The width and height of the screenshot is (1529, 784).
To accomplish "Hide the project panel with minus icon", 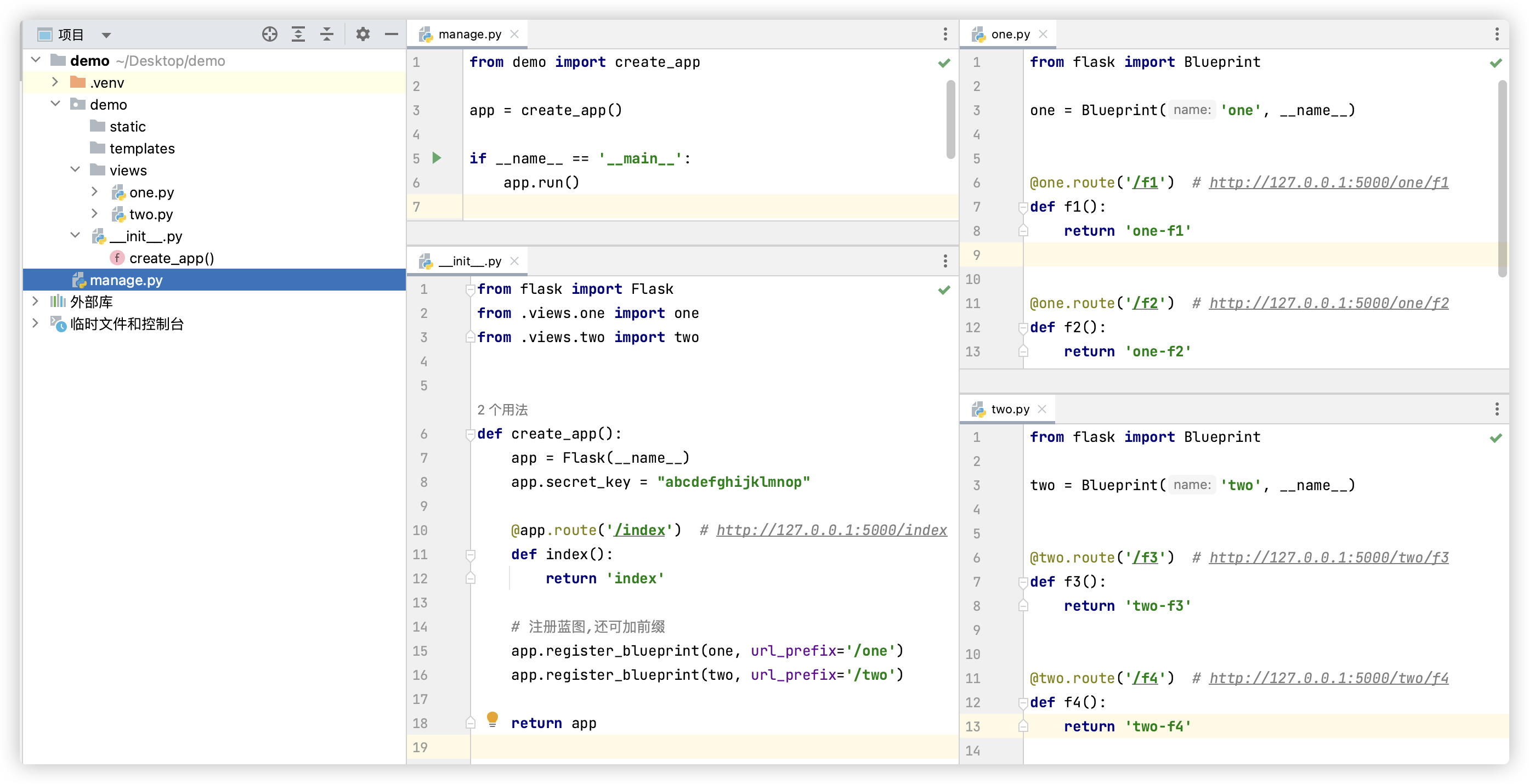I will (x=391, y=35).
